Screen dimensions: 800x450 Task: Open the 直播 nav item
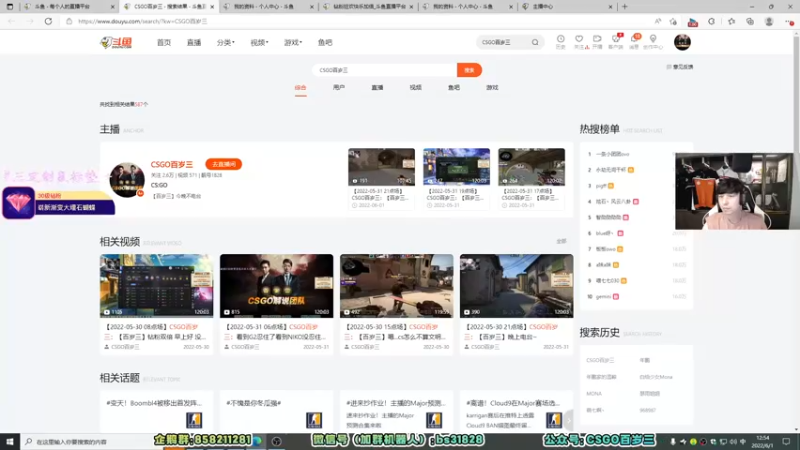click(x=194, y=42)
